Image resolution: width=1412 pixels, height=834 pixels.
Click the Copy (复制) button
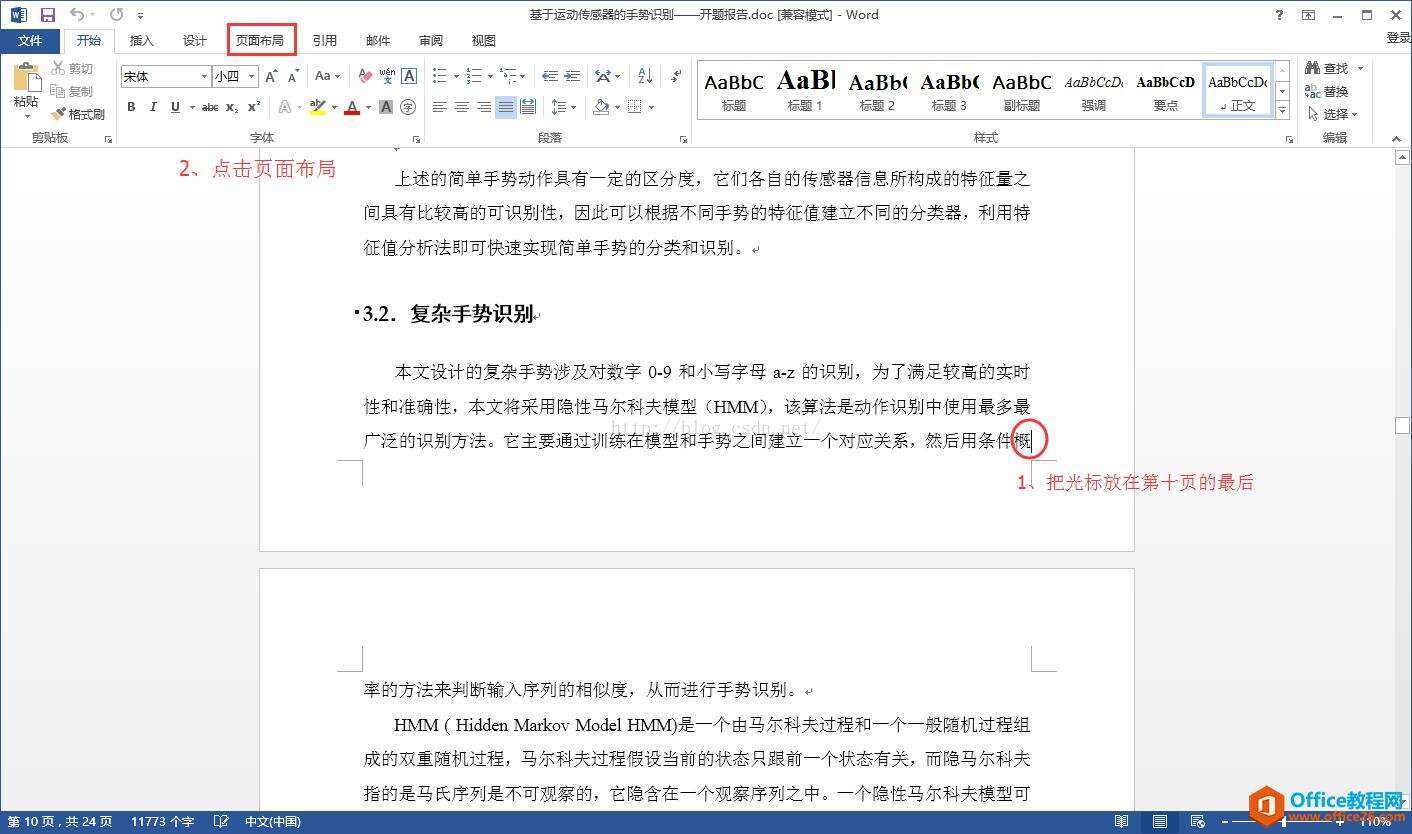[73, 91]
